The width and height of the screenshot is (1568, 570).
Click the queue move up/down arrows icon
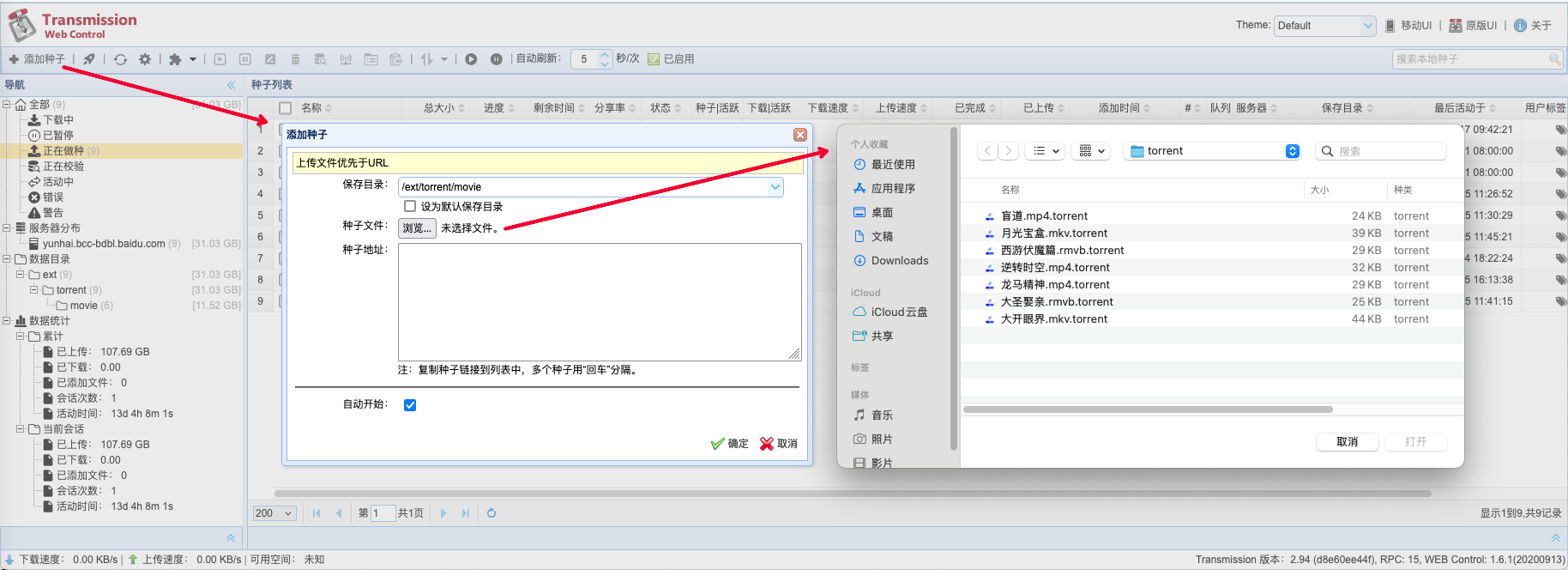[x=426, y=59]
